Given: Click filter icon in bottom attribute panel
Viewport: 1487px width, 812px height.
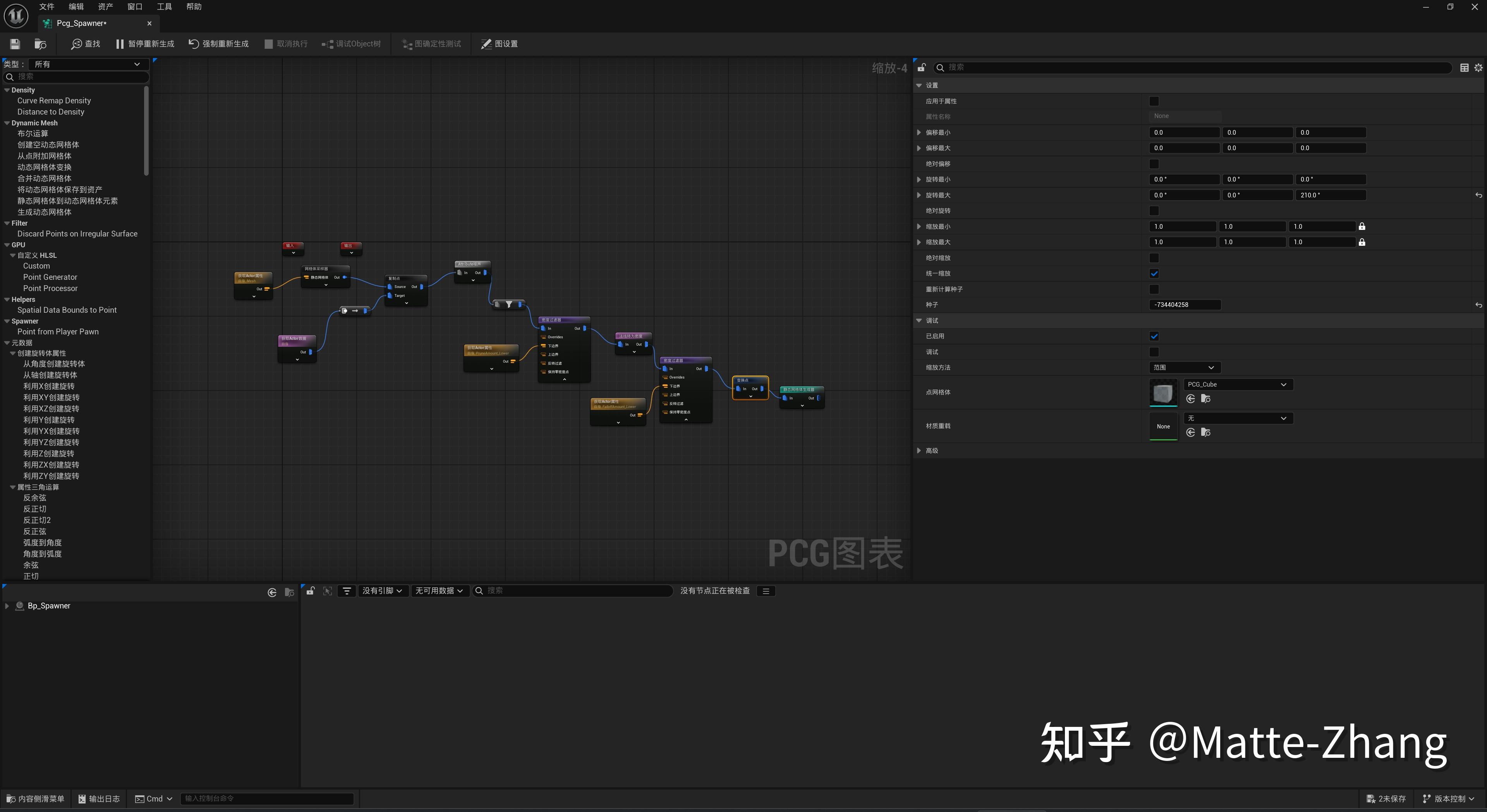Looking at the screenshot, I should click(347, 590).
